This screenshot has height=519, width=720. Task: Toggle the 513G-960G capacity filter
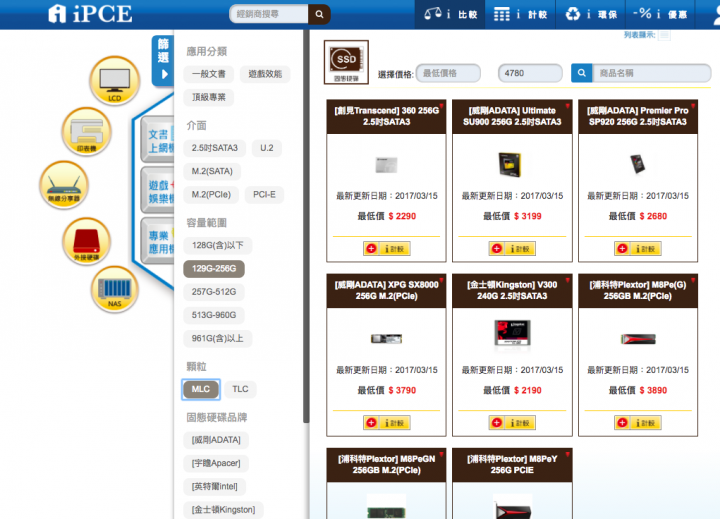(x=214, y=315)
